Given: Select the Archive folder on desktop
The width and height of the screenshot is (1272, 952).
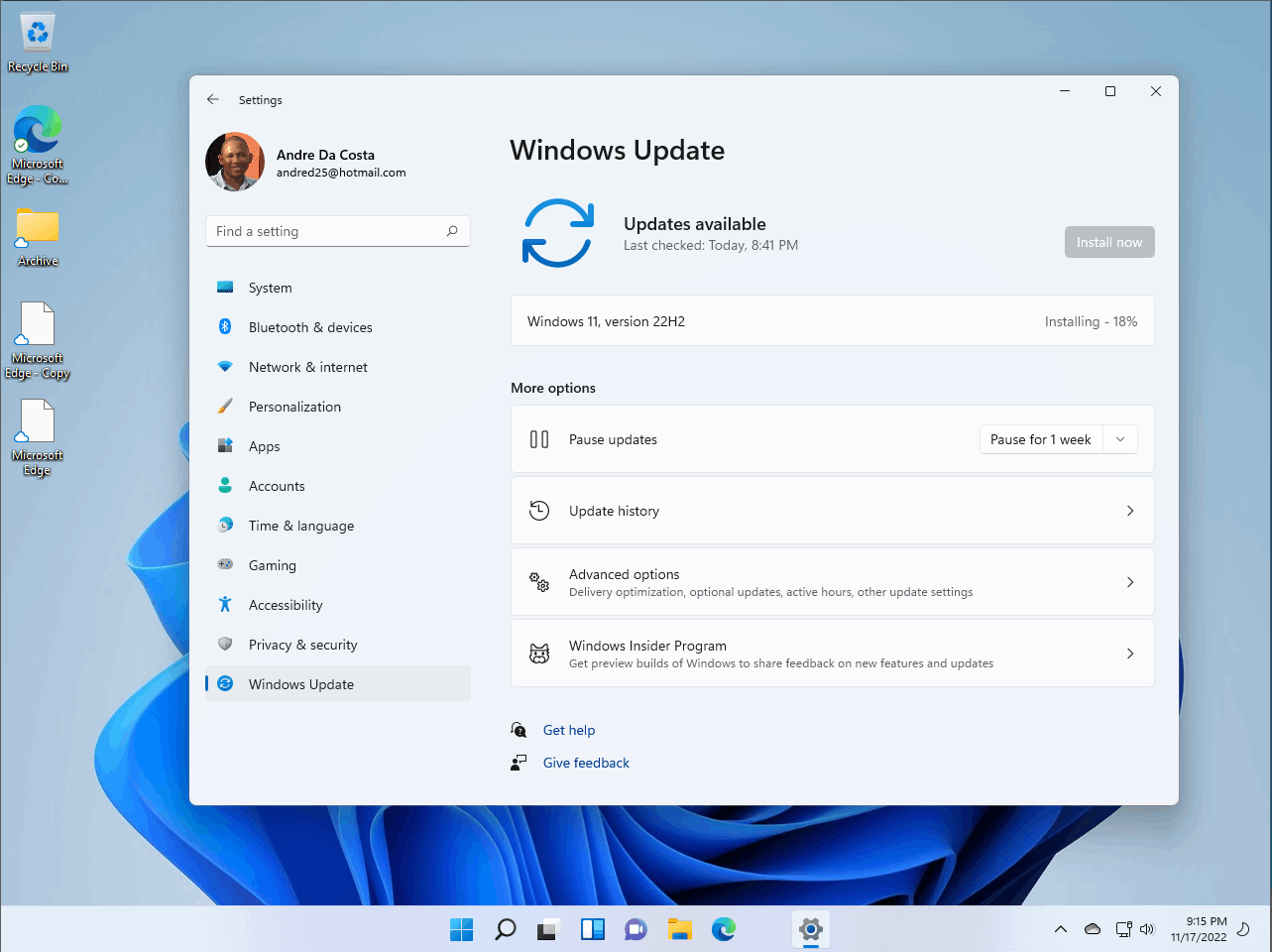Looking at the screenshot, I should pyautogui.click(x=38, y=236).
